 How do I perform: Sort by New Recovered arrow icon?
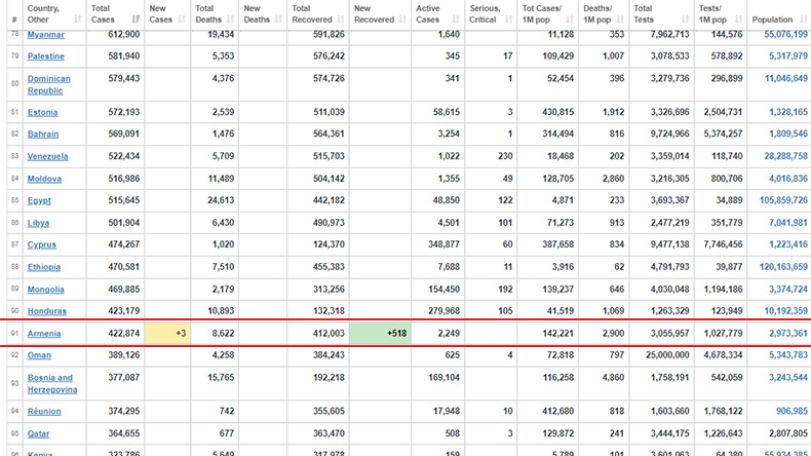[403, 20]
